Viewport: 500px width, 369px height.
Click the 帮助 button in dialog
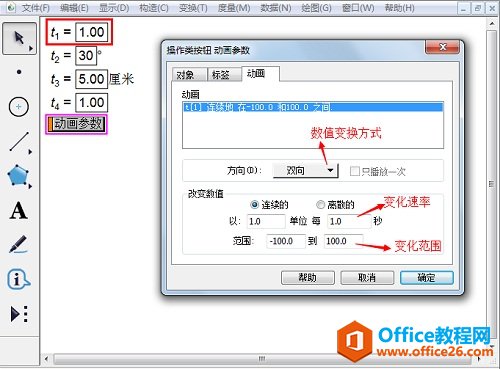308,277
